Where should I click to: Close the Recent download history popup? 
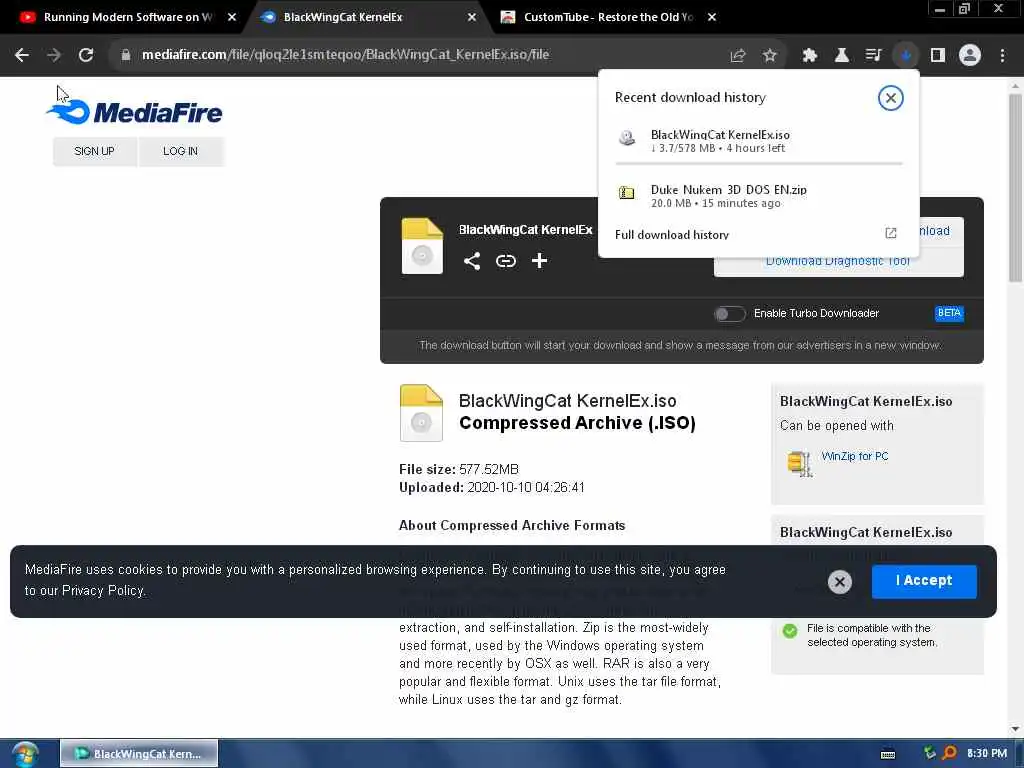click(x=890, y=98)
